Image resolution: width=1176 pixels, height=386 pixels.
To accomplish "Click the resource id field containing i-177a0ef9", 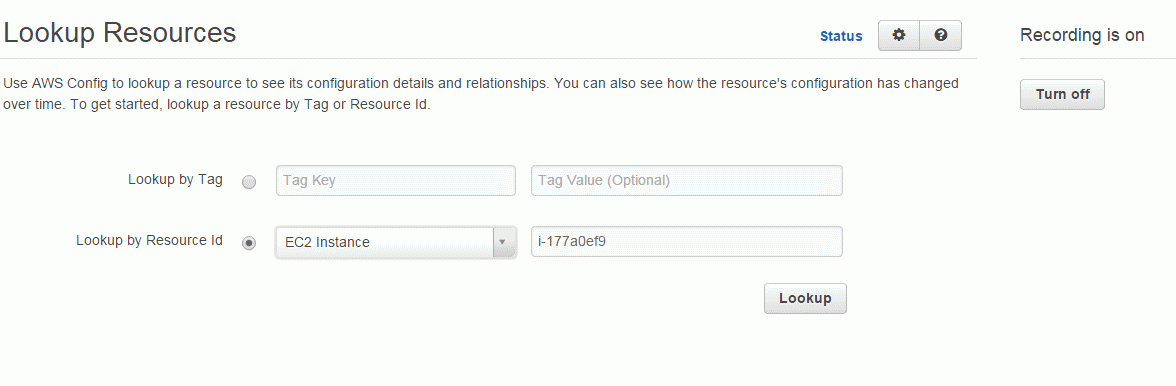I will point(686,241).
